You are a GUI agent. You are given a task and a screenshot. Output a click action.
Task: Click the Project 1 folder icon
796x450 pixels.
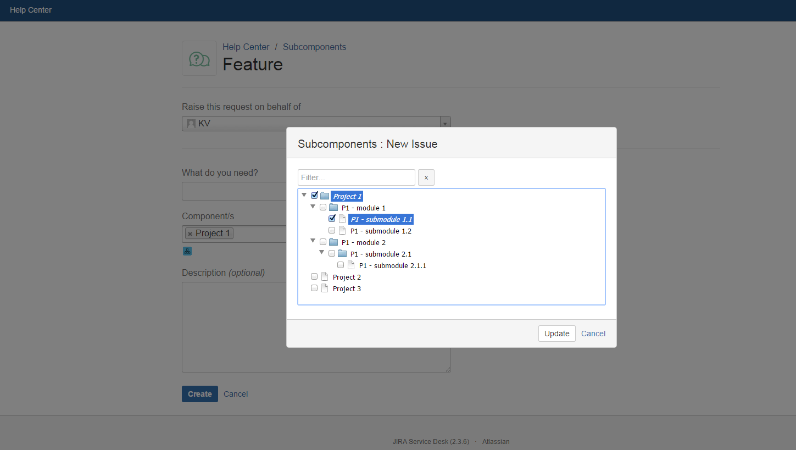pos(324,196)
